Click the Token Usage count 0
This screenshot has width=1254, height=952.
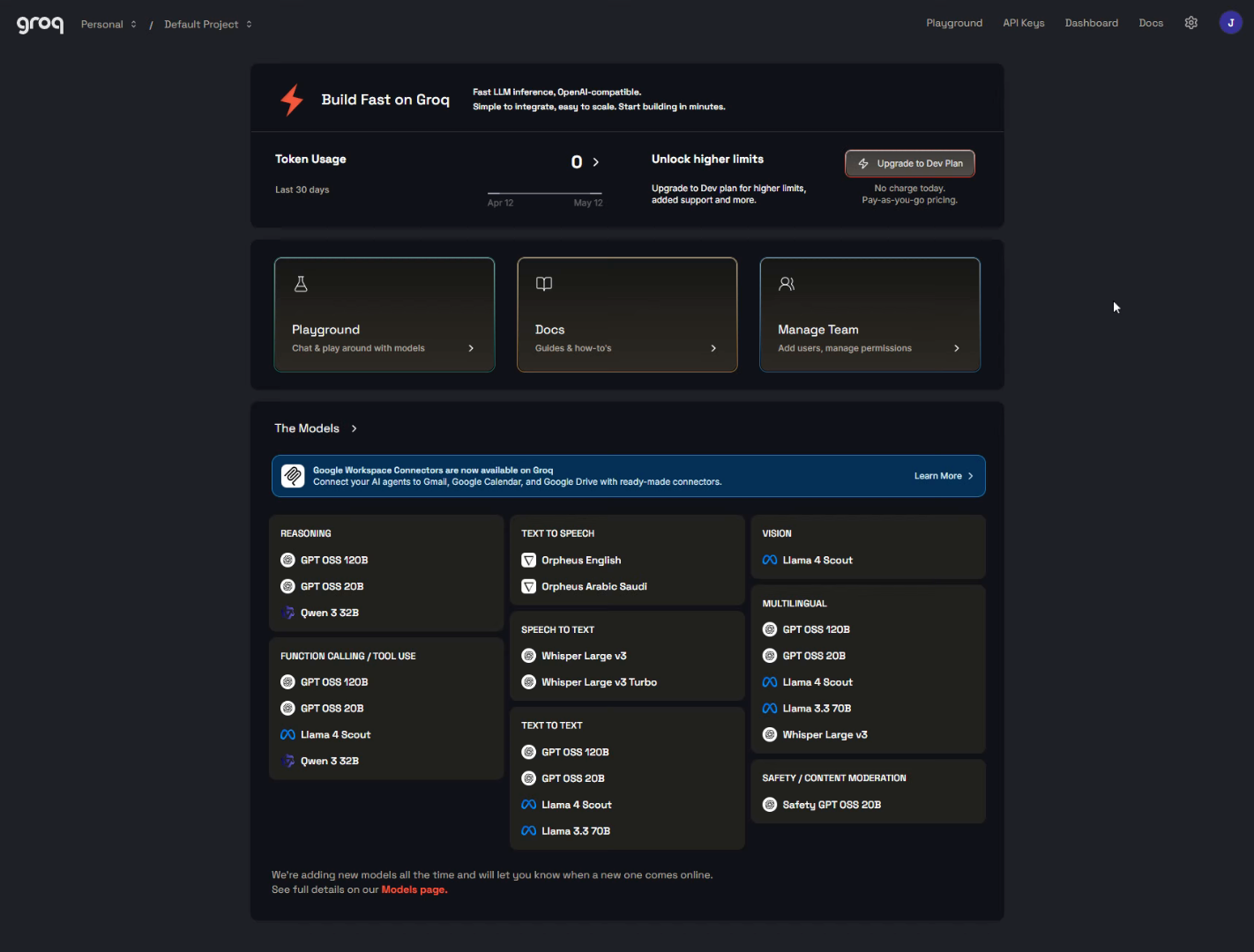pyautogui.click(x=577, y=162)
